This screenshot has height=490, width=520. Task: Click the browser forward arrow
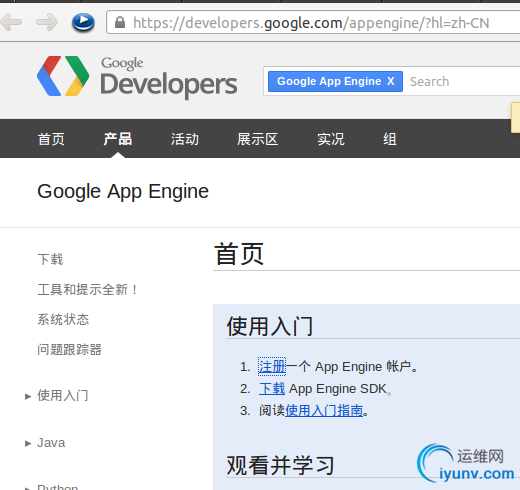(47, 22)
